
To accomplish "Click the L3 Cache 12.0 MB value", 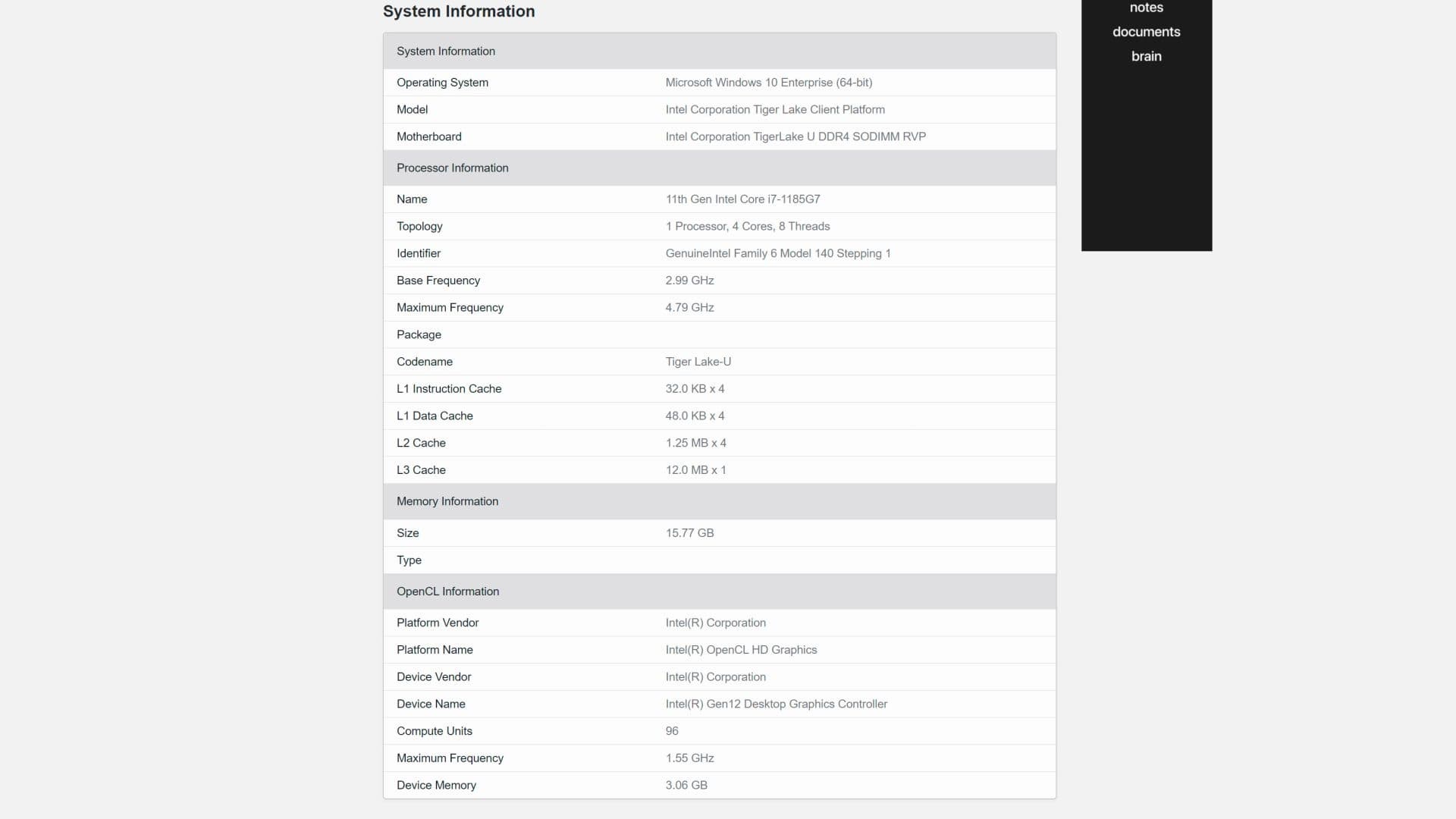I will [x=695, y=470].
